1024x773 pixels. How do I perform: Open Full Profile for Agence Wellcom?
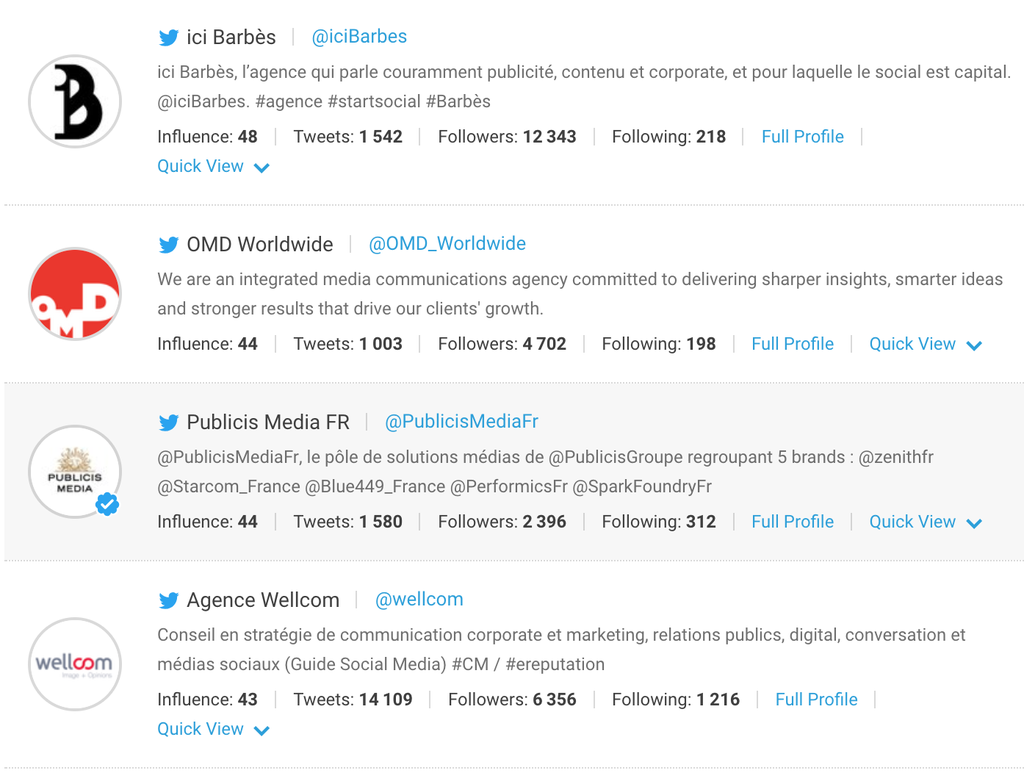(816, 700)
